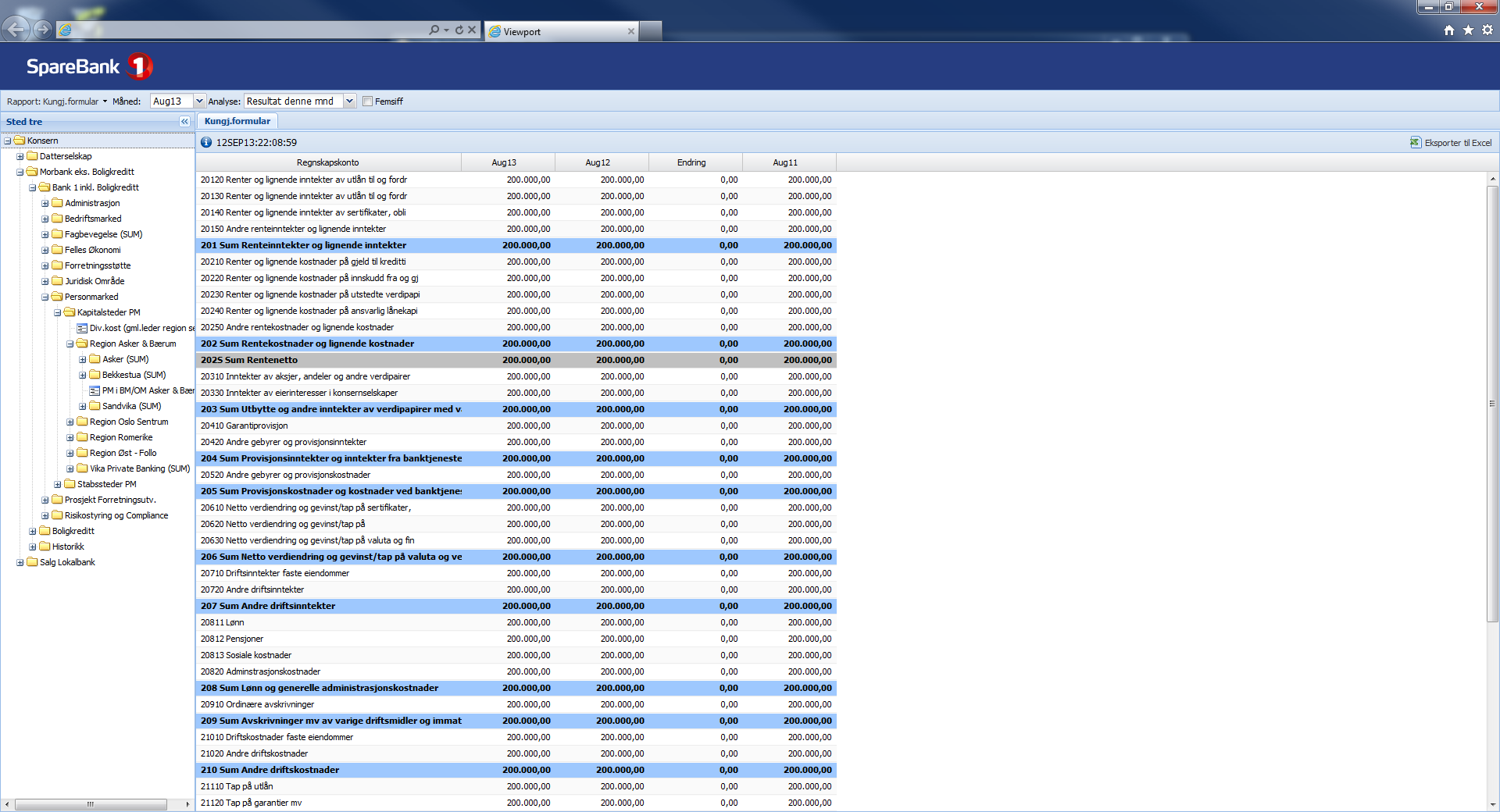Open PM i BM/OM Asker & Bær document

click(x=142, y=390)
